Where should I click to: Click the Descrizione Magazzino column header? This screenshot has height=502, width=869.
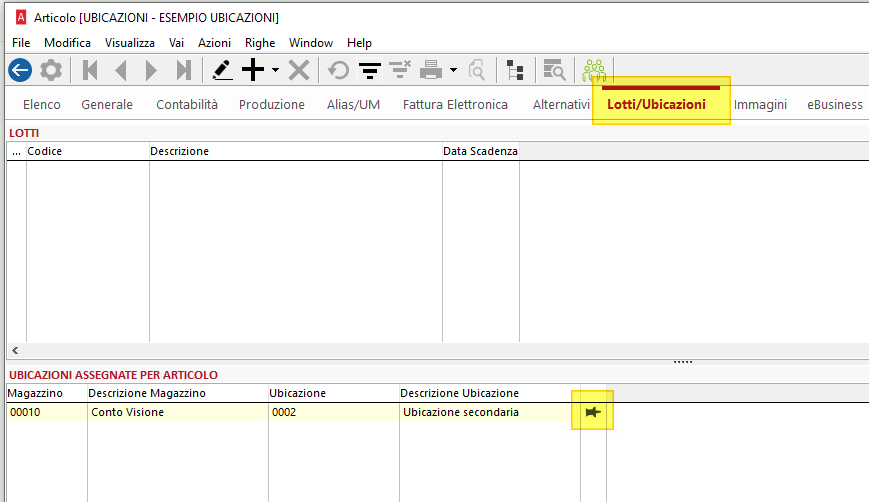pos(178,393)
